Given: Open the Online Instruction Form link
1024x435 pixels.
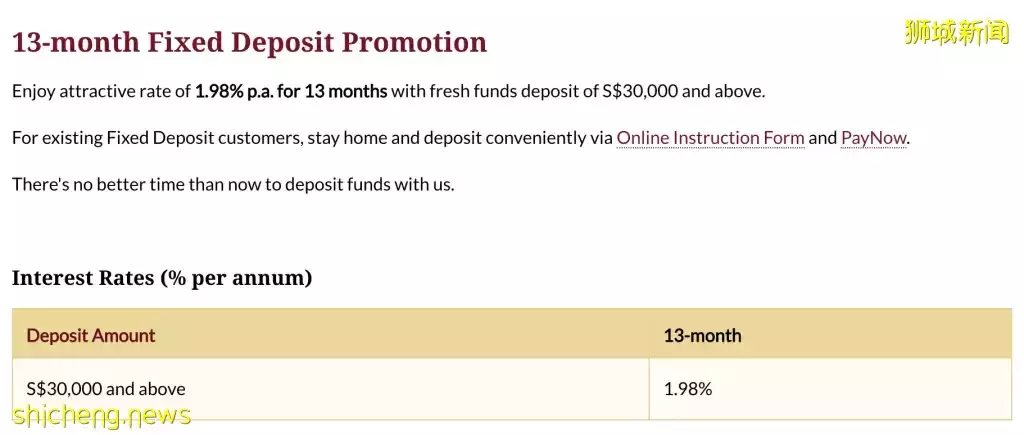Looking at the screenshot, I should click(710, 138).
